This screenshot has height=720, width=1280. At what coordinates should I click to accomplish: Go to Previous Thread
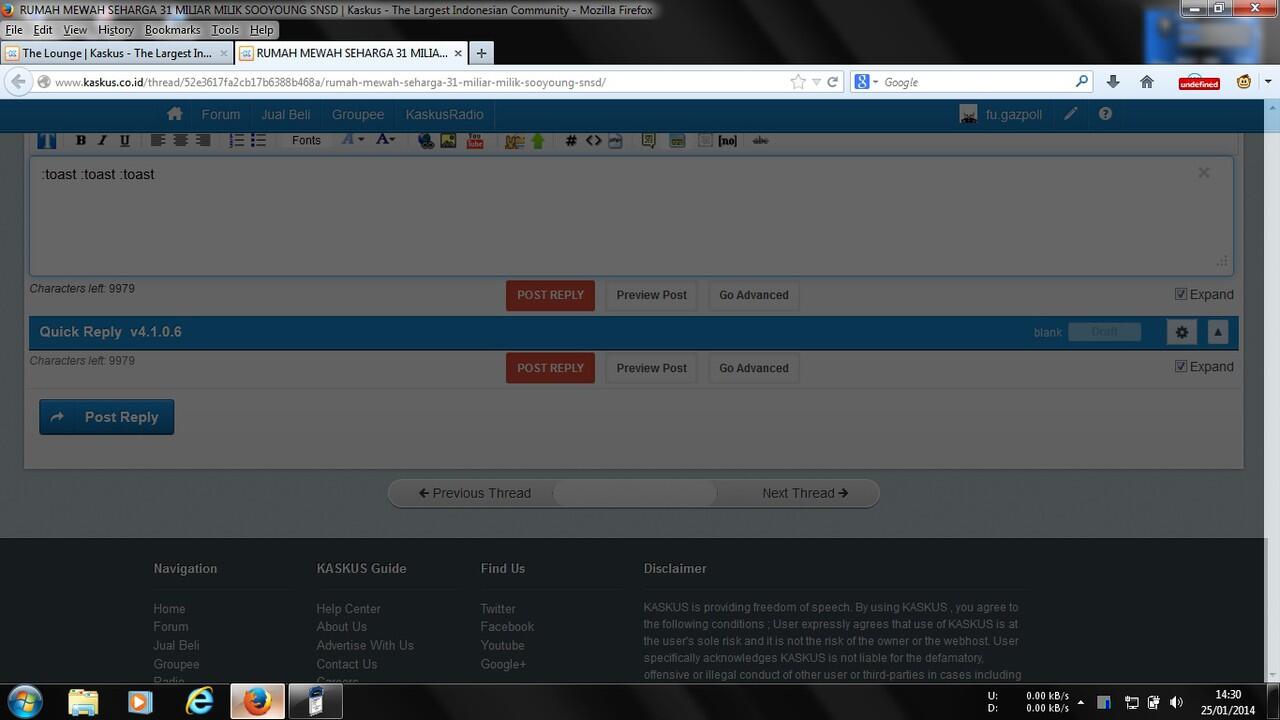pyautogui.click(x=475, y=493)
